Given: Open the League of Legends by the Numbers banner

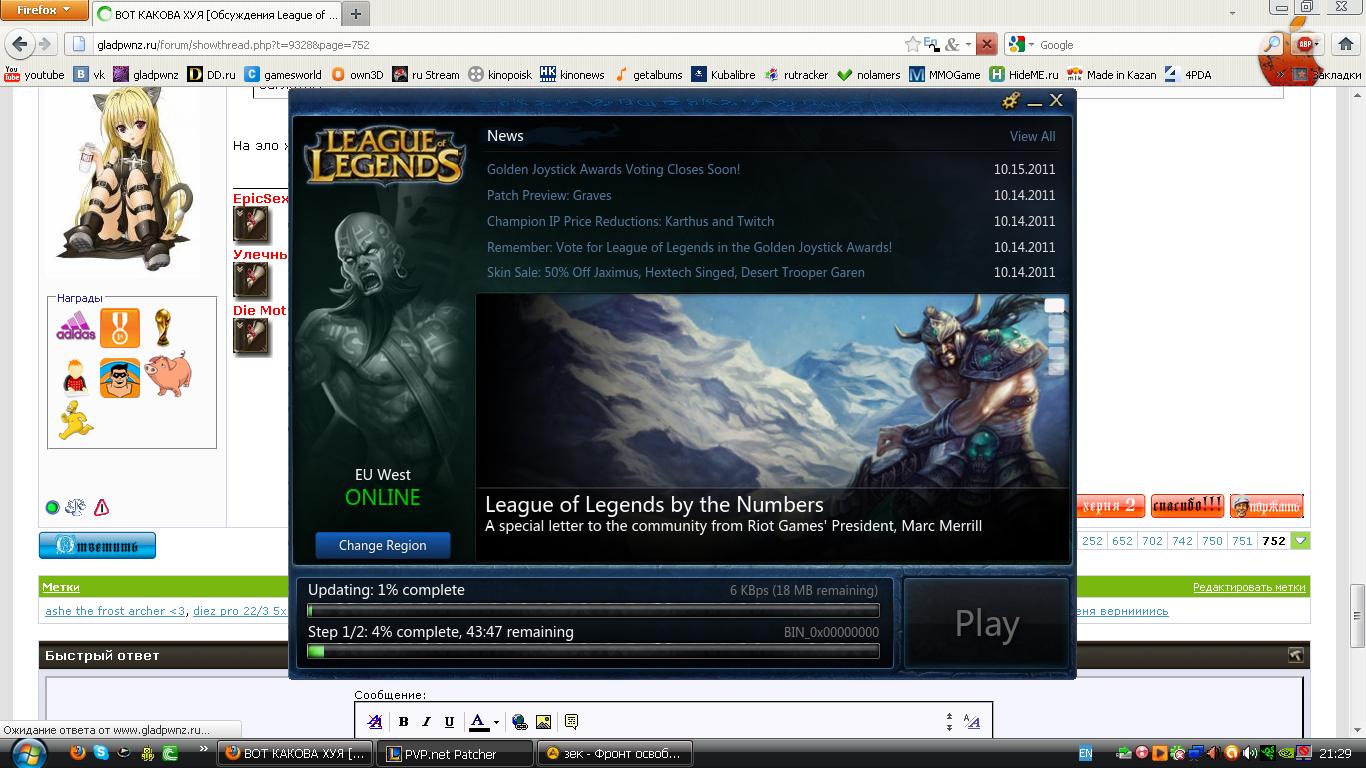Looking at the screenshot, I should tap(772, 428).
